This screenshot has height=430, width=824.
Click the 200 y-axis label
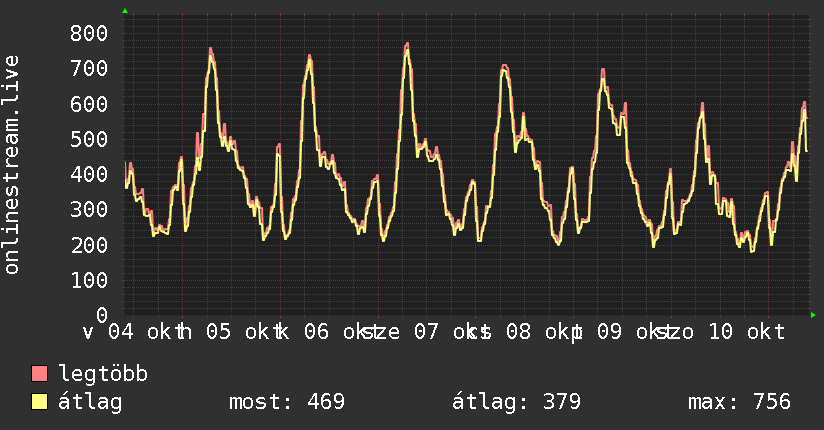click(x=89, y=245)
